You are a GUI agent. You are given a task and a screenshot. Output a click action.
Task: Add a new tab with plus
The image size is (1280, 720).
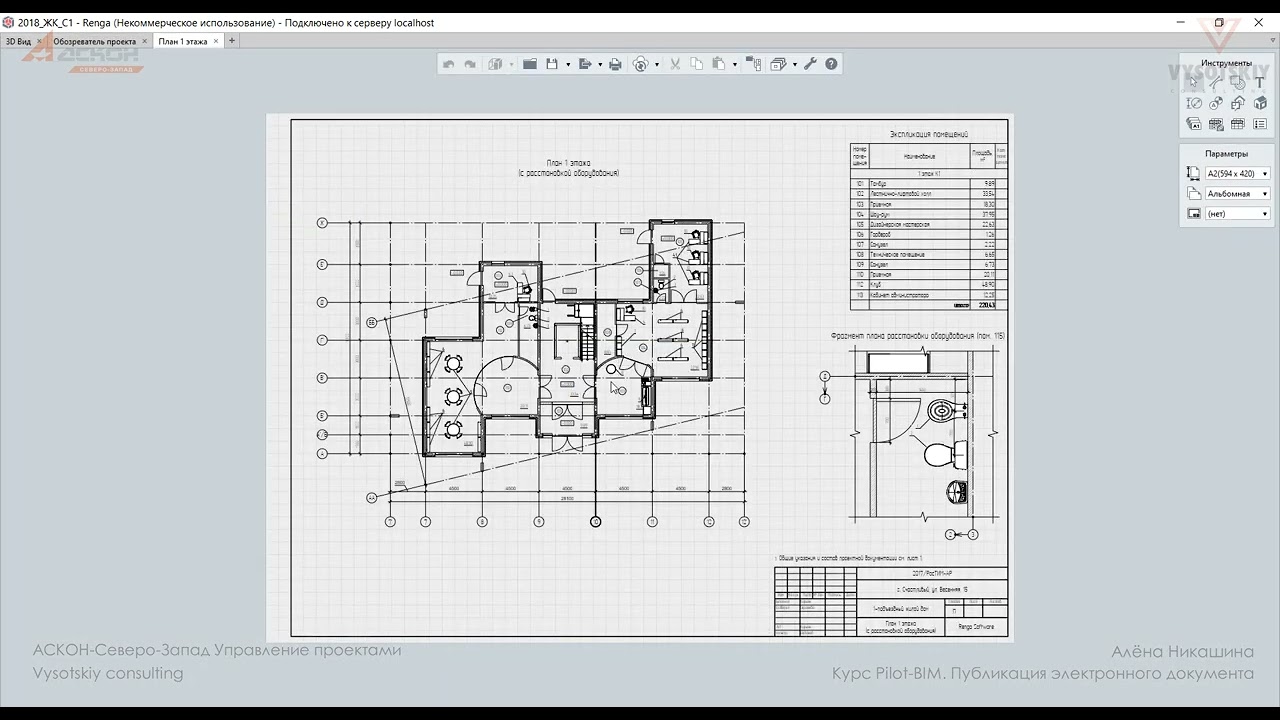(232, 41)
